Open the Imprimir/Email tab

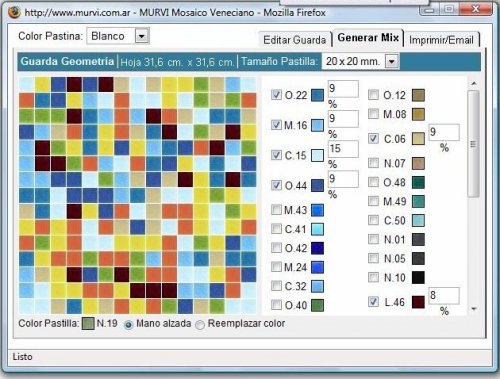point(441,40)
